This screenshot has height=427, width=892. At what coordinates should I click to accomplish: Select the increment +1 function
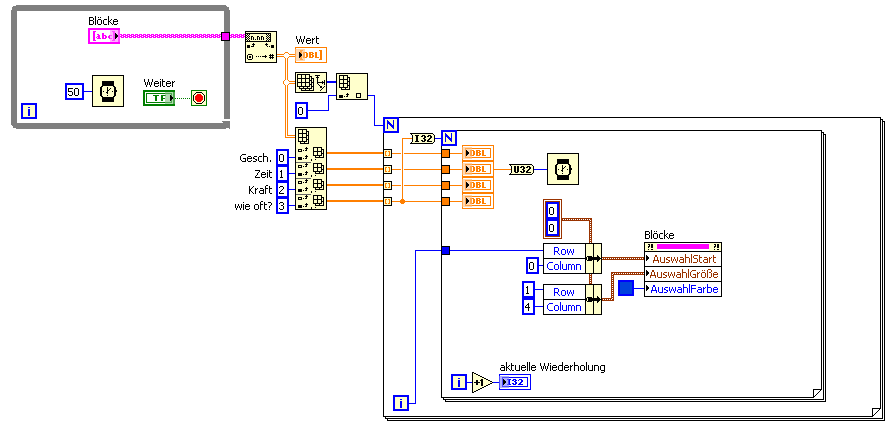(482, 382)
